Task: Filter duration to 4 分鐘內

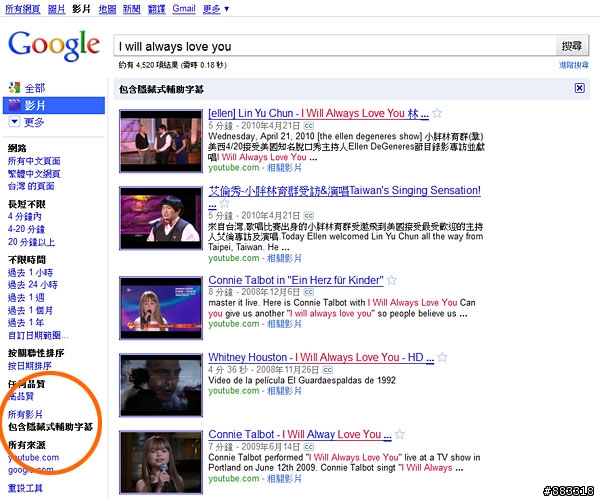Action: point(25,217)
